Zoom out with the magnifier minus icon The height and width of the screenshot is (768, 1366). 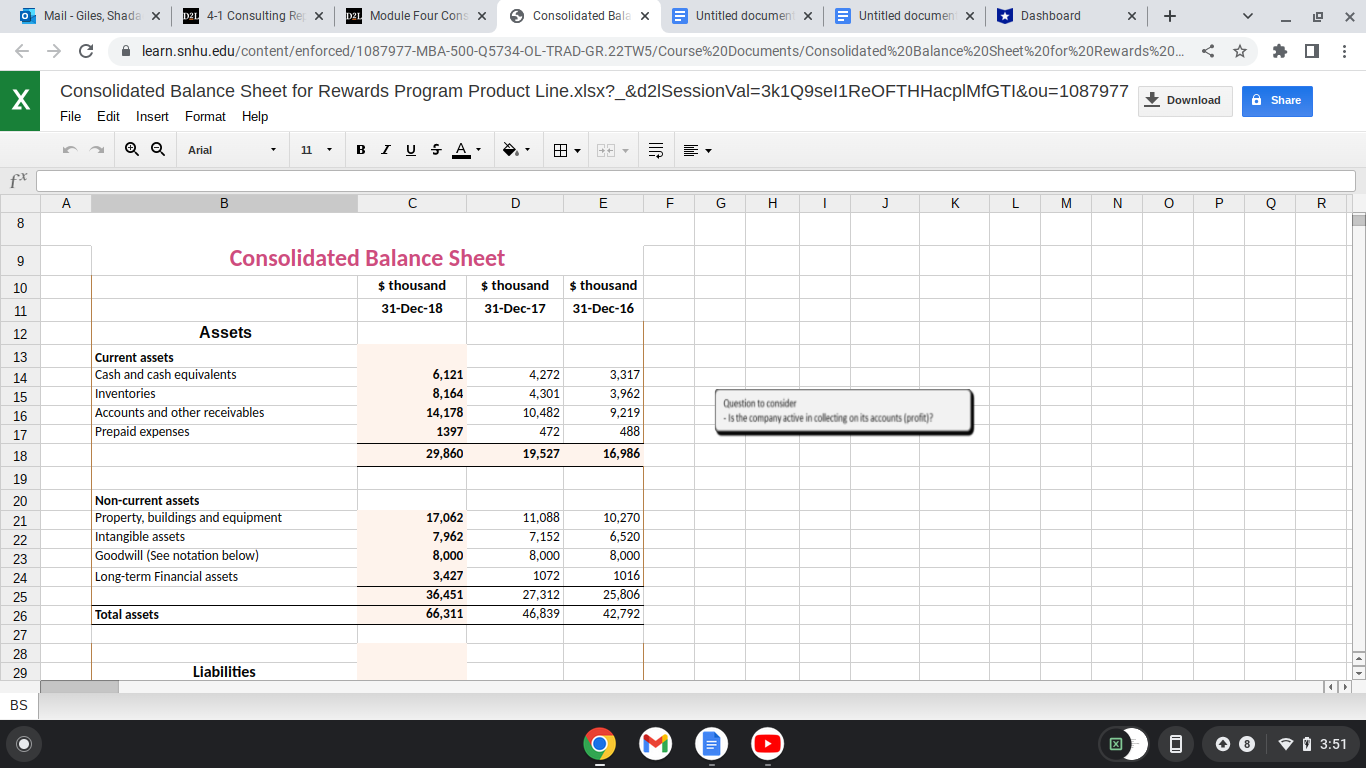tap(157, 150)
